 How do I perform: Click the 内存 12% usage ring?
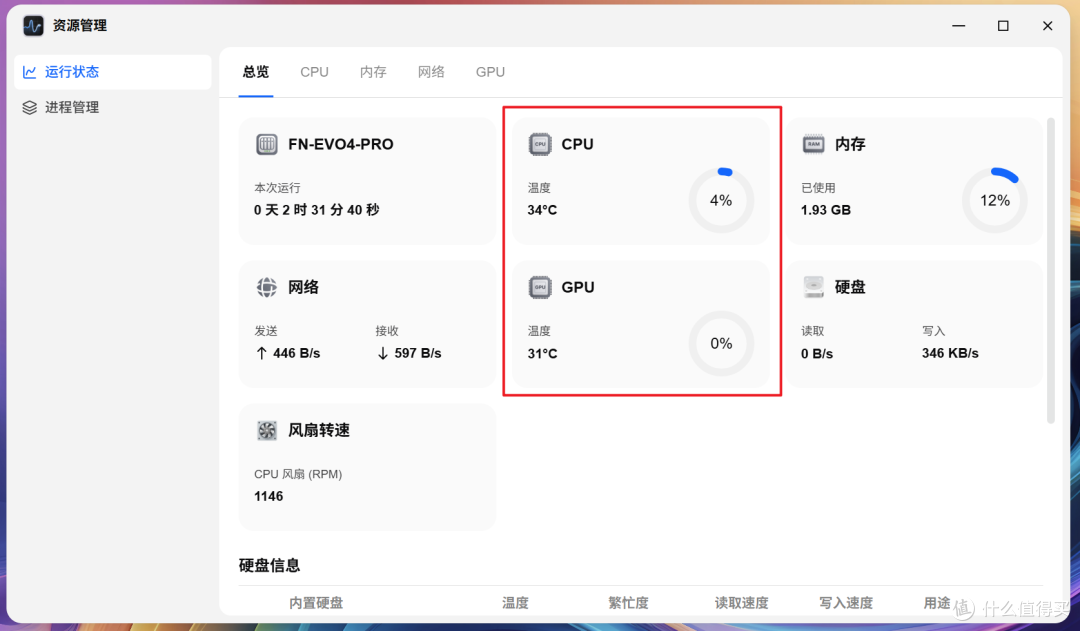click(x=995, y=200)
